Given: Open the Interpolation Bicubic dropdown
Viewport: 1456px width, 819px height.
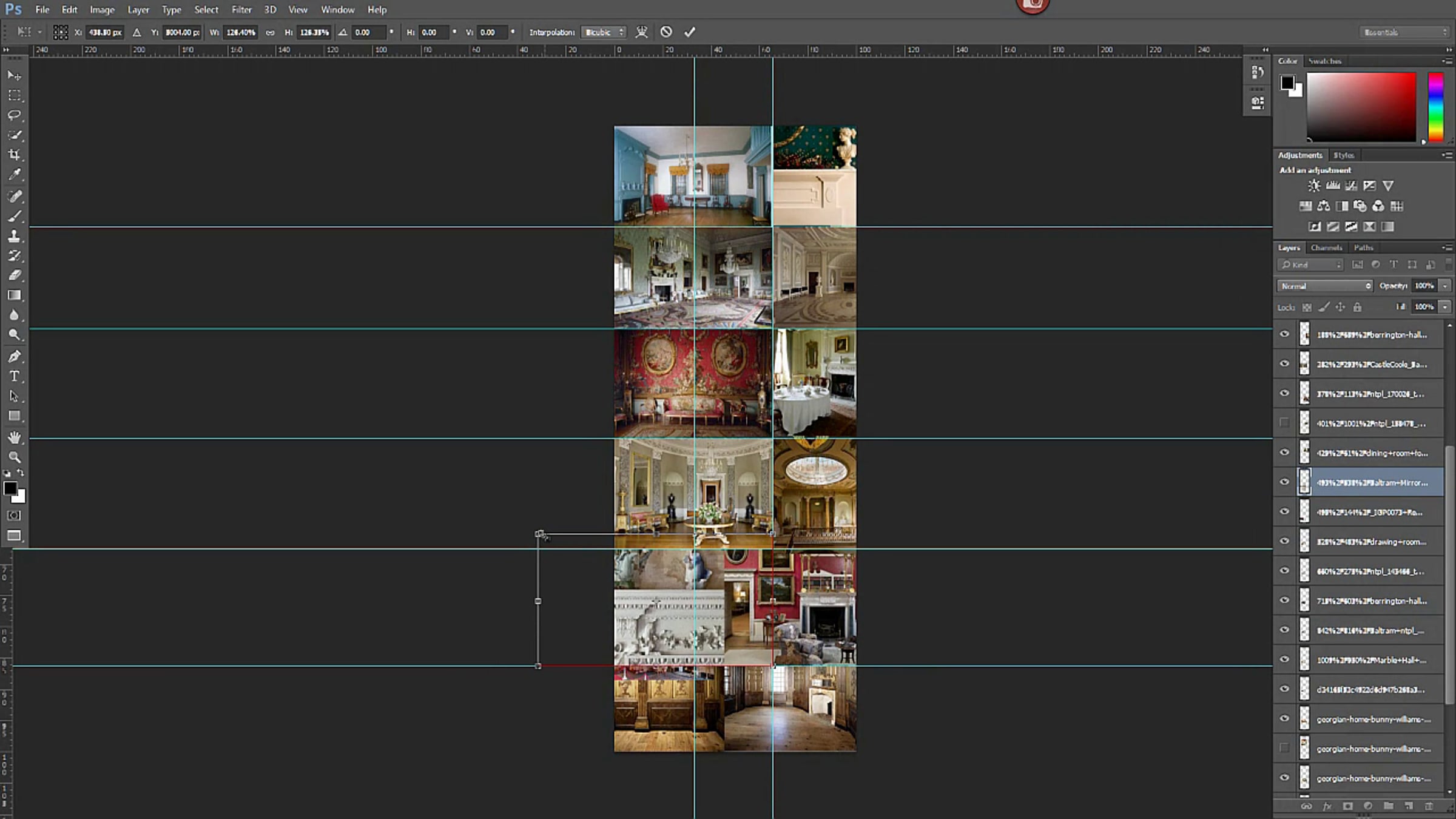Looking at the screenshot, I should pos(603,32).
